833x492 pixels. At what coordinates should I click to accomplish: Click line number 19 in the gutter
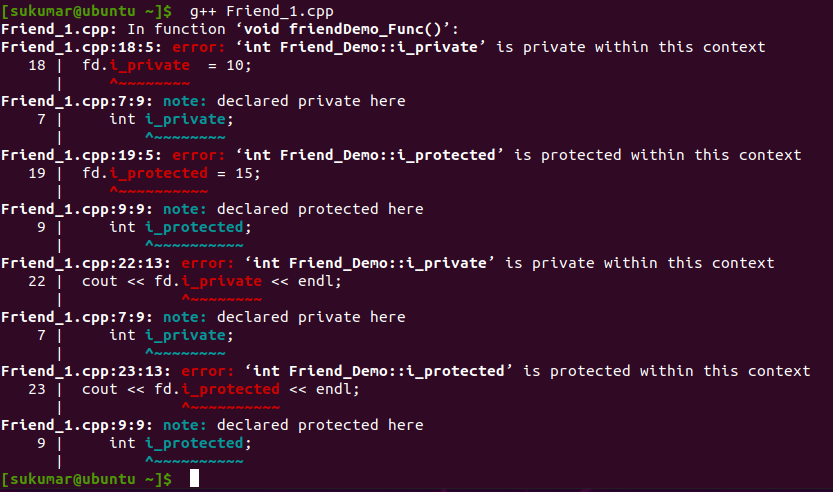pyautogui.click(x=37, y=173)
